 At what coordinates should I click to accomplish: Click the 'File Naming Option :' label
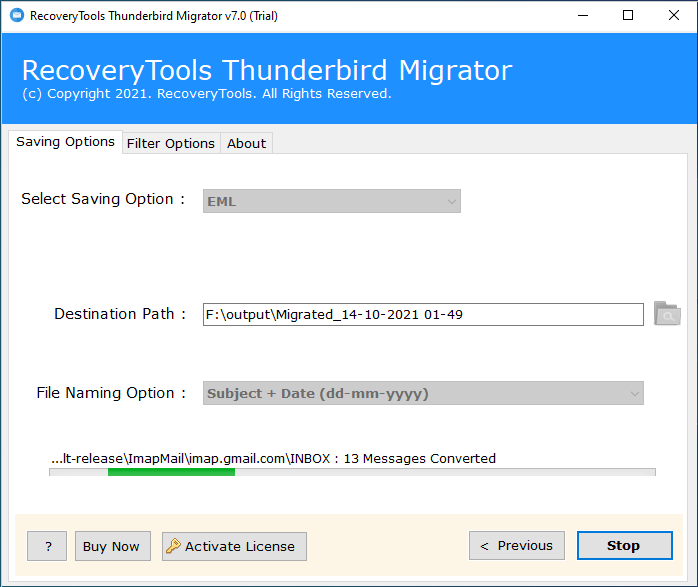[111, 393]
